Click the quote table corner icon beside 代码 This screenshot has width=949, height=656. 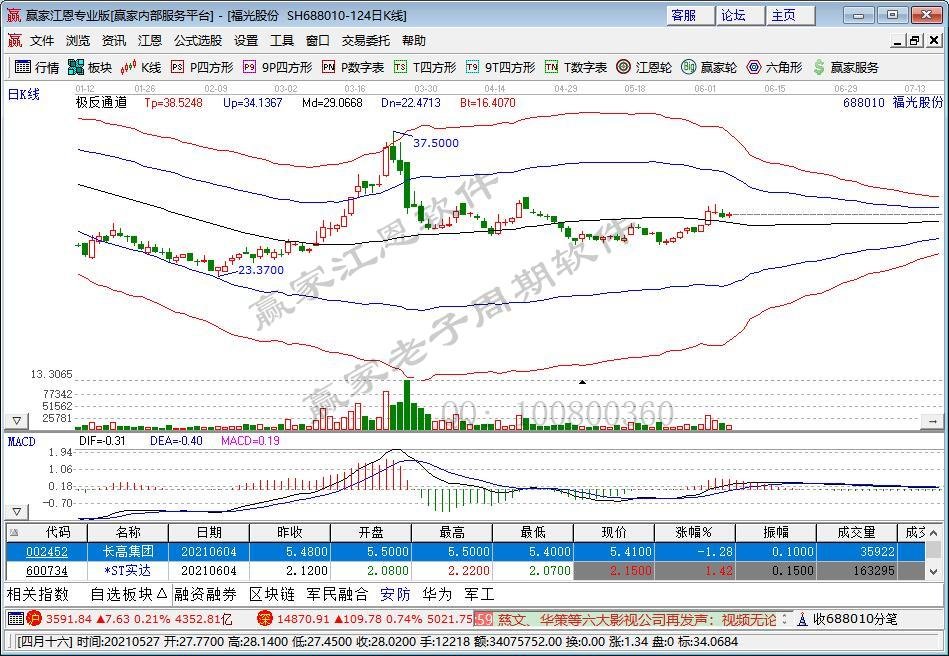tap(14, 533)
